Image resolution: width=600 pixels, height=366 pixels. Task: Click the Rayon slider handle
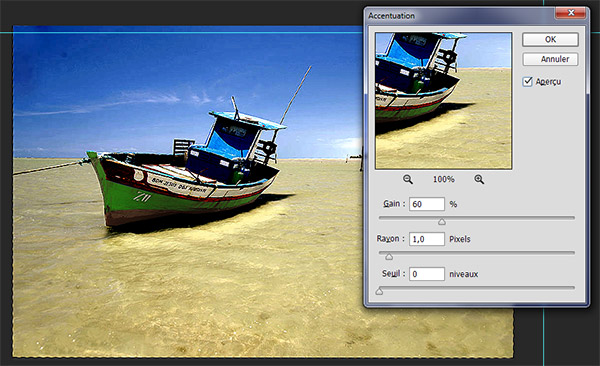click(389, 257)
